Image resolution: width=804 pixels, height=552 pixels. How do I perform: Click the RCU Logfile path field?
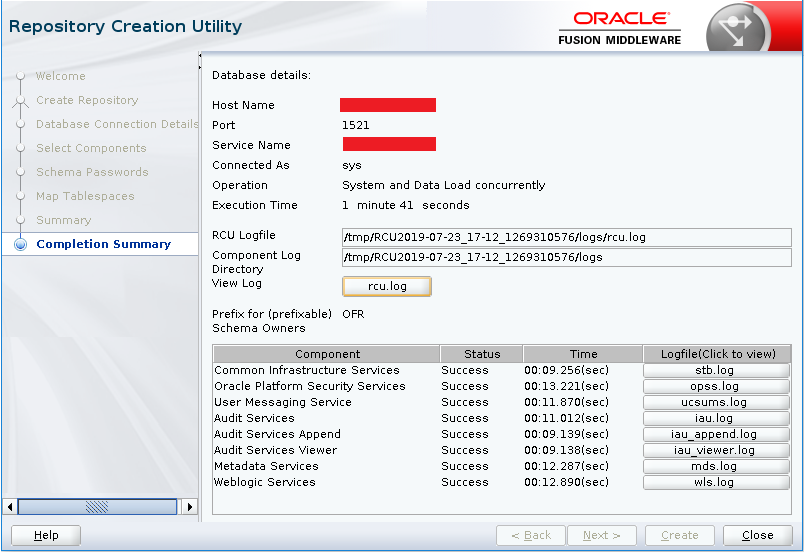click(566, 237)
